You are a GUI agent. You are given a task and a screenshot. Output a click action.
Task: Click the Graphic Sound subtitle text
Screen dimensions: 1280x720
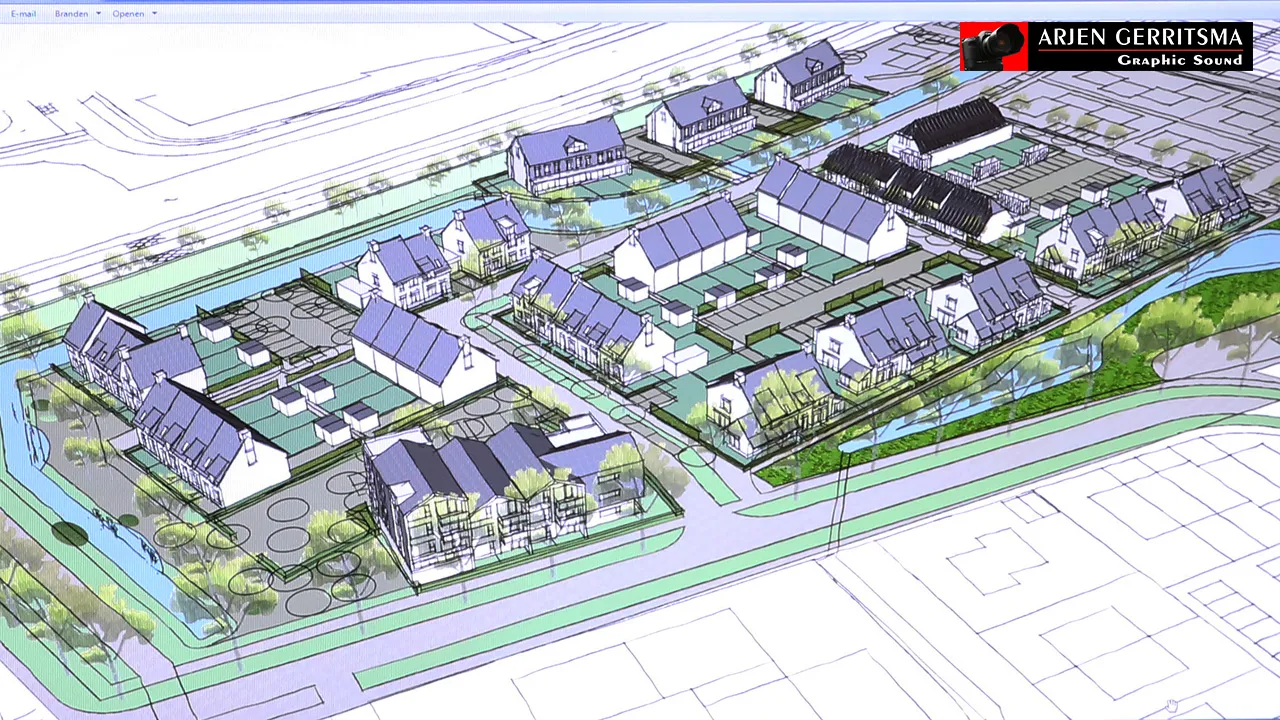[1179, 61]
